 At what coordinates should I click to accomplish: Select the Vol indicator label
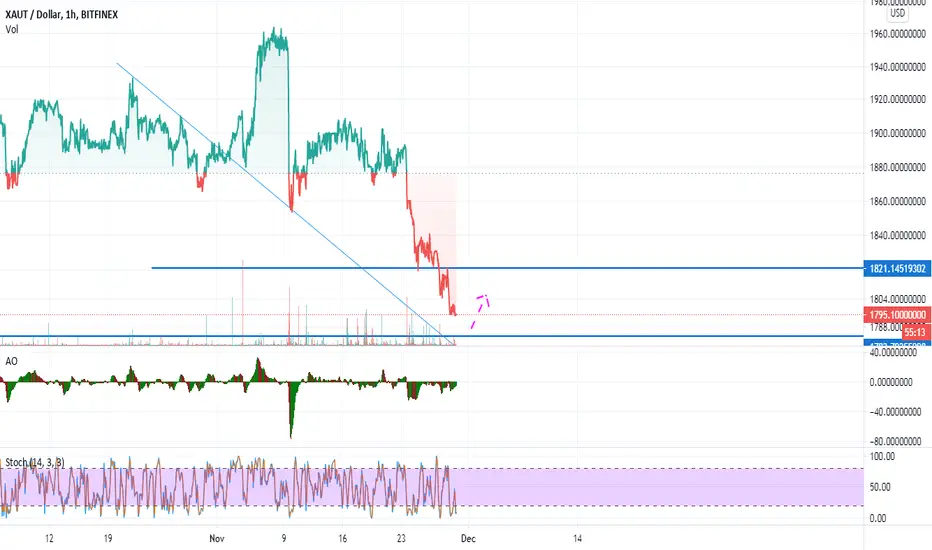click(x=12, y=29)
